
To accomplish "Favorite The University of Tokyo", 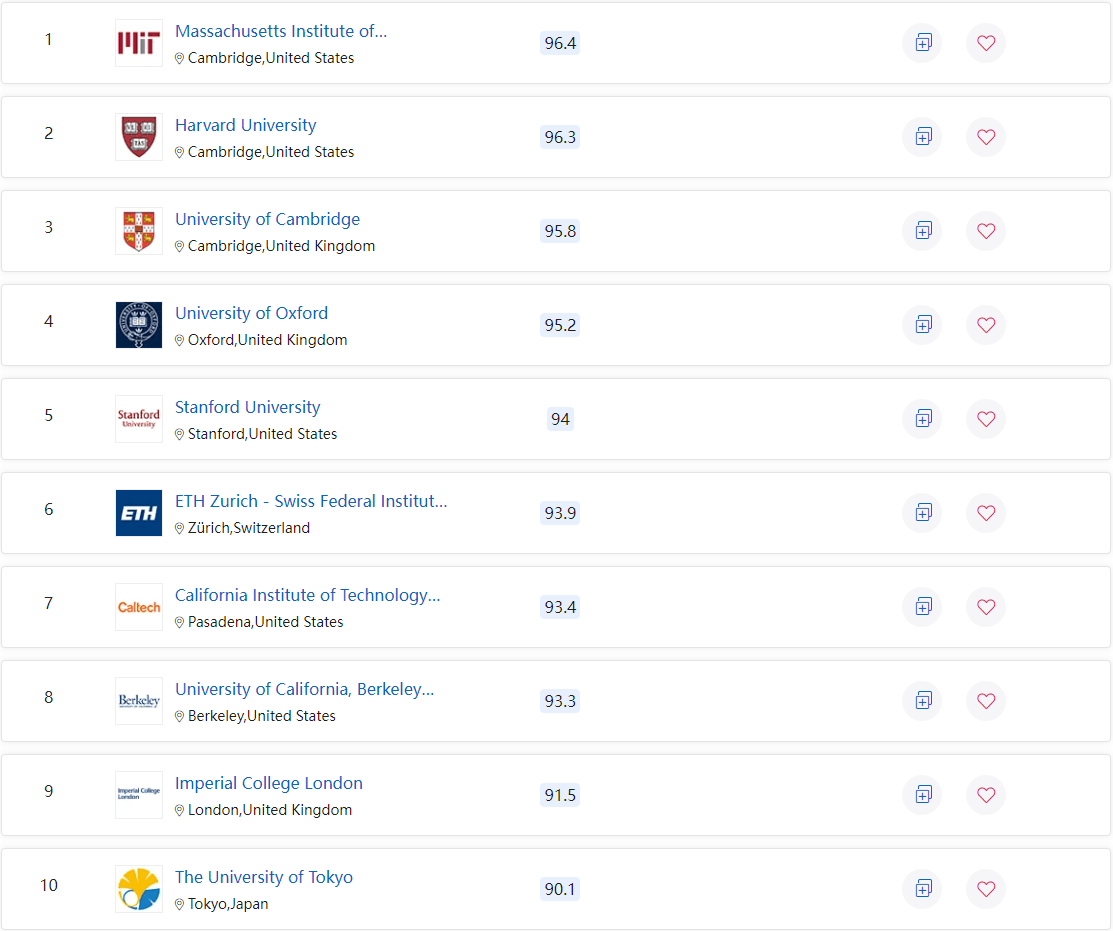I will tap(986, 889).
